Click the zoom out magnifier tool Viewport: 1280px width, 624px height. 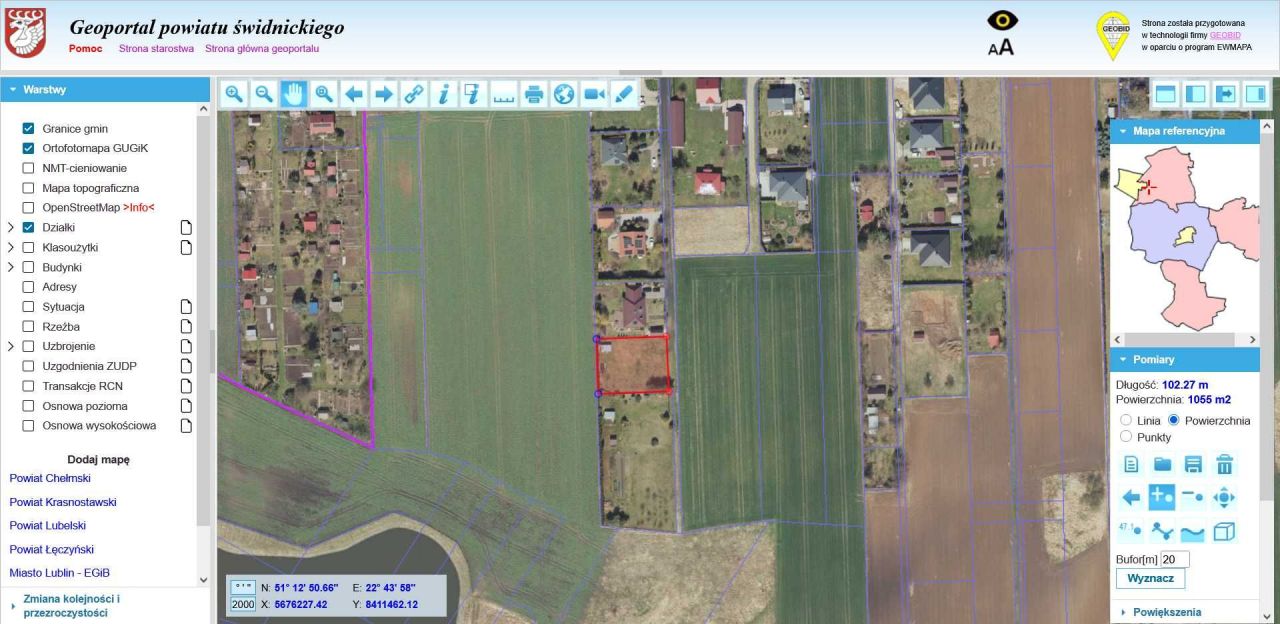pyautogui.click(x=264, y=94)
